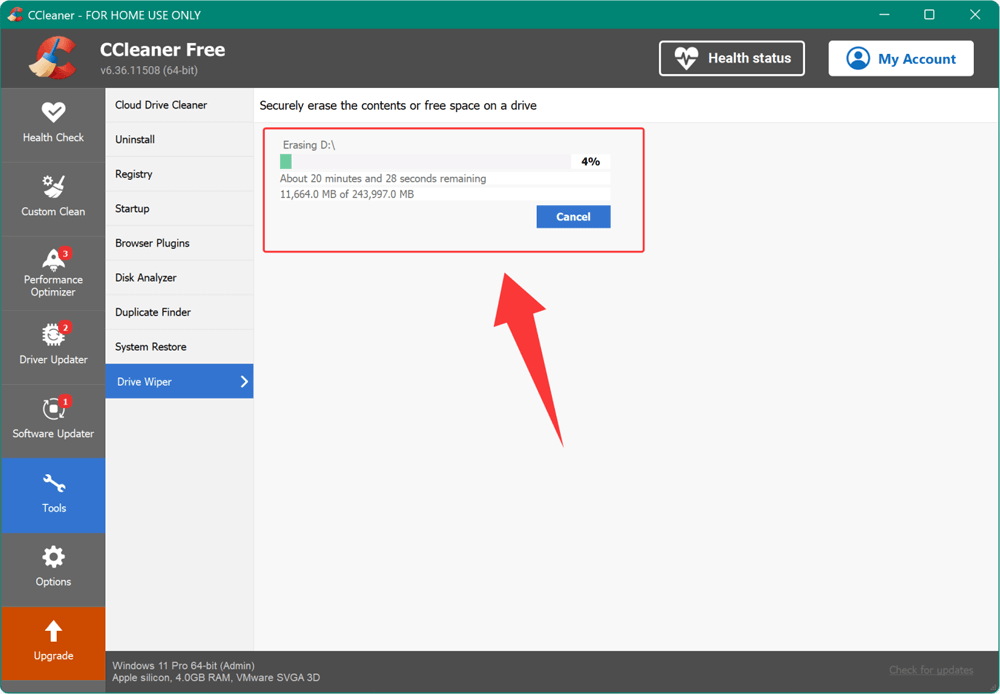The image size is (1000, 694).
Task: Open Options gear icon
Action: click(x=53, y=557)
